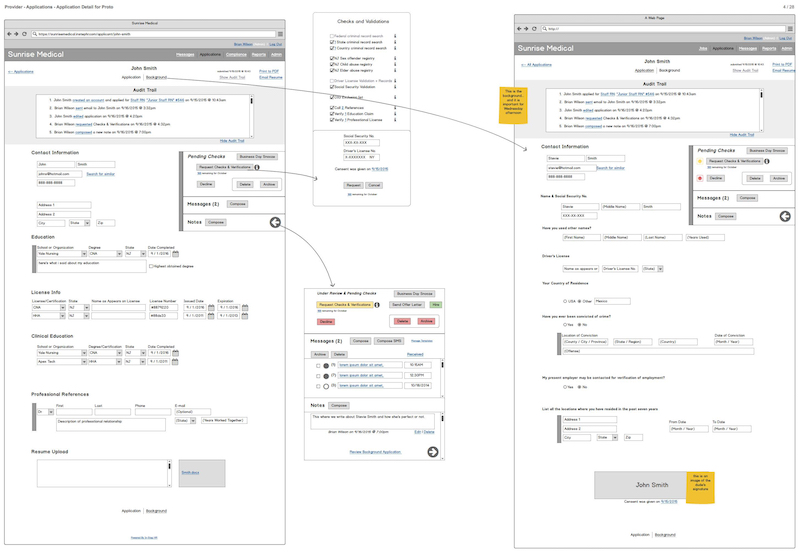Click Social Security No. field in popup
The width and height of the screenshot is (800, 555).
point(361,143)
